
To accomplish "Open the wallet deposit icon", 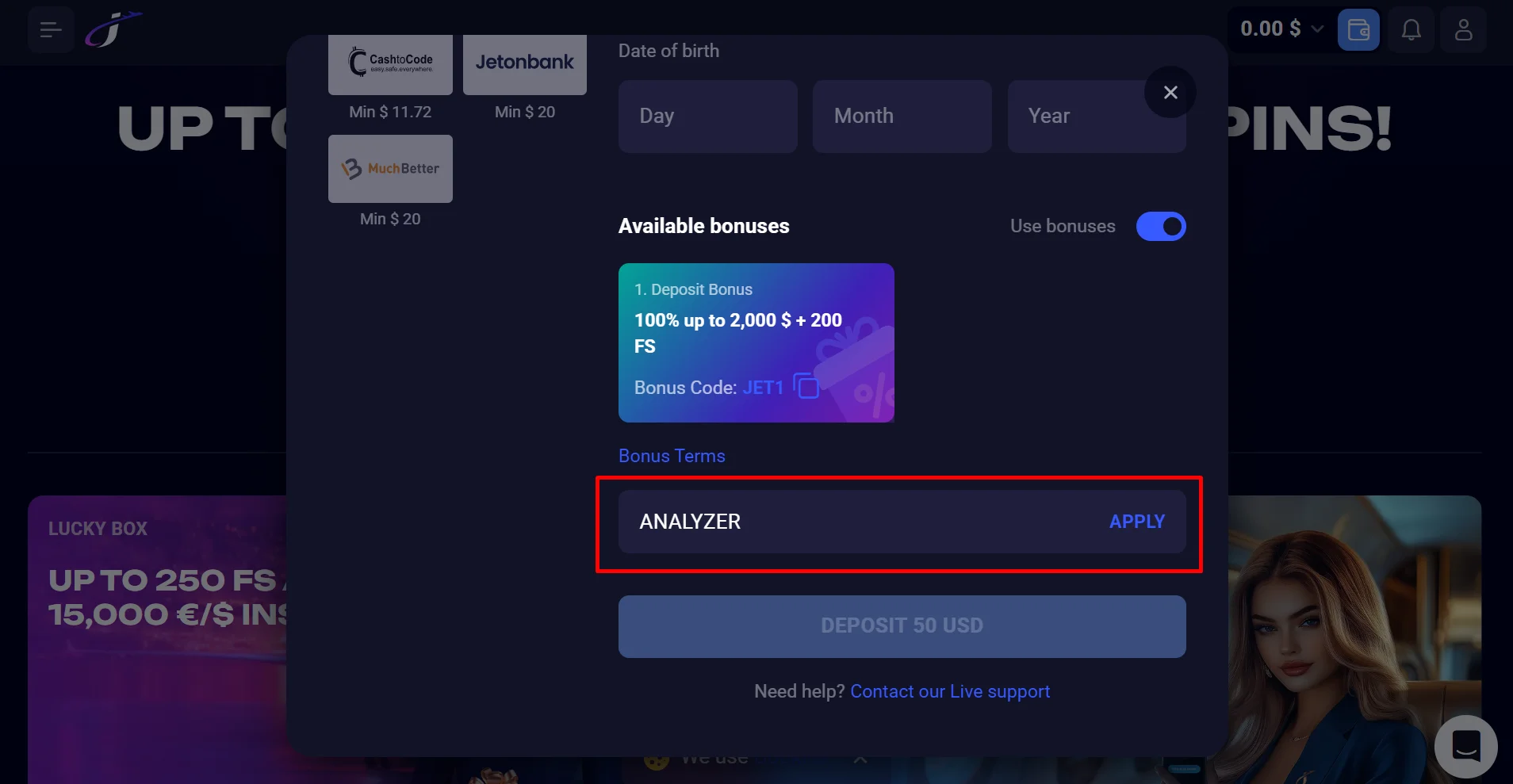I will tap(1358, 30).
